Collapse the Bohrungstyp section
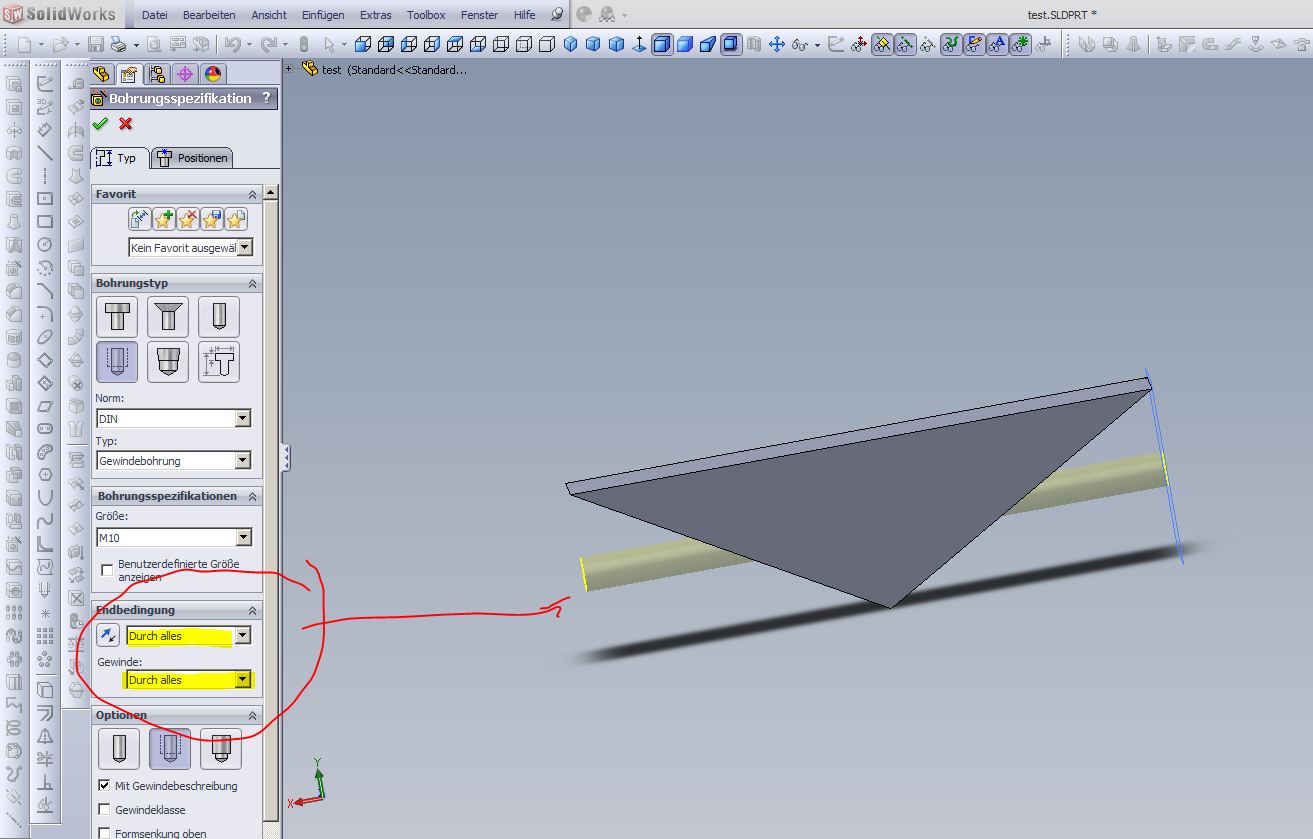 252,284
